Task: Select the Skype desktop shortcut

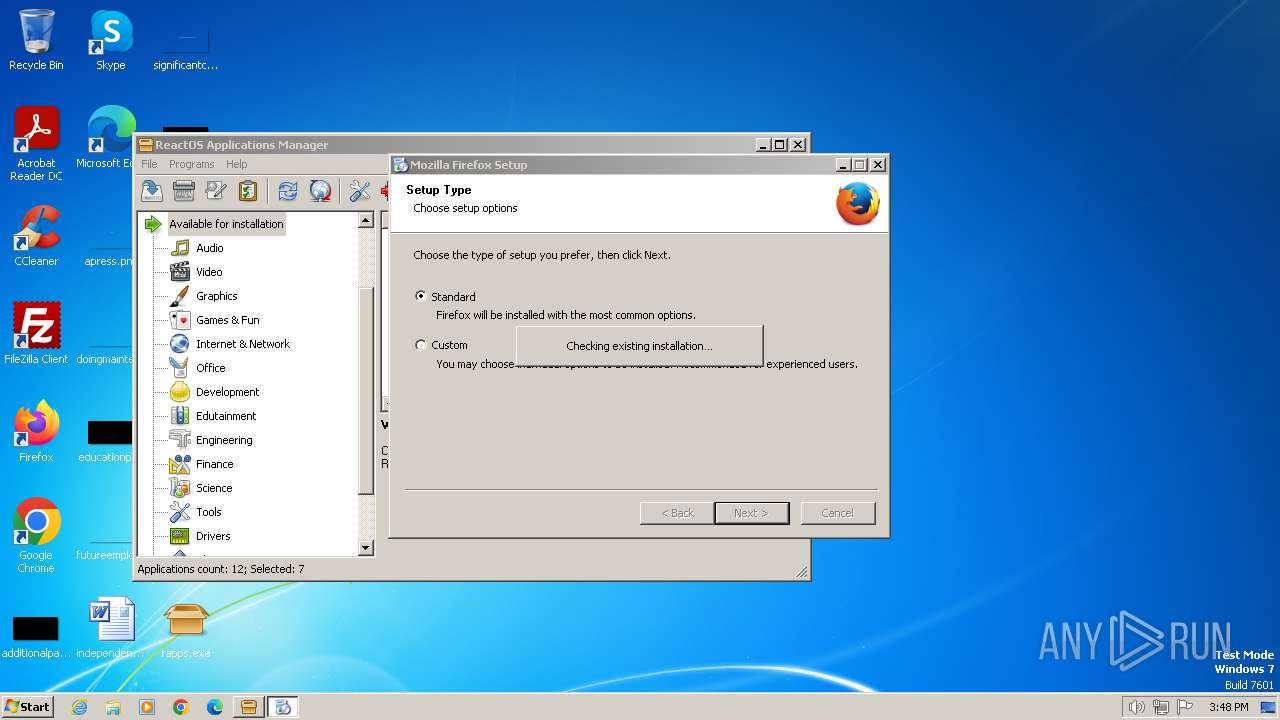Action: coord(110,40)
